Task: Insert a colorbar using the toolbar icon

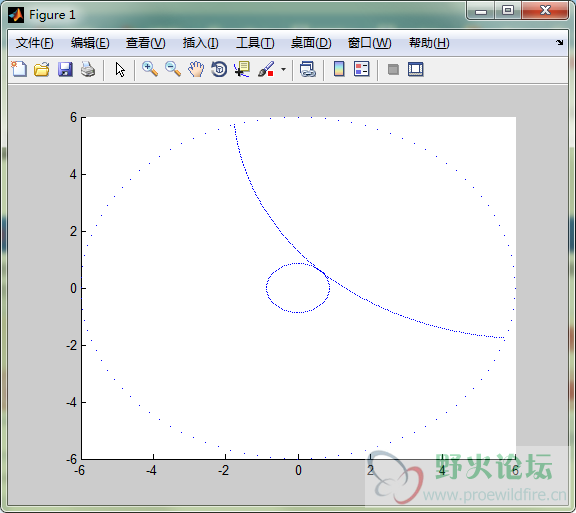Action: point(339,69)
